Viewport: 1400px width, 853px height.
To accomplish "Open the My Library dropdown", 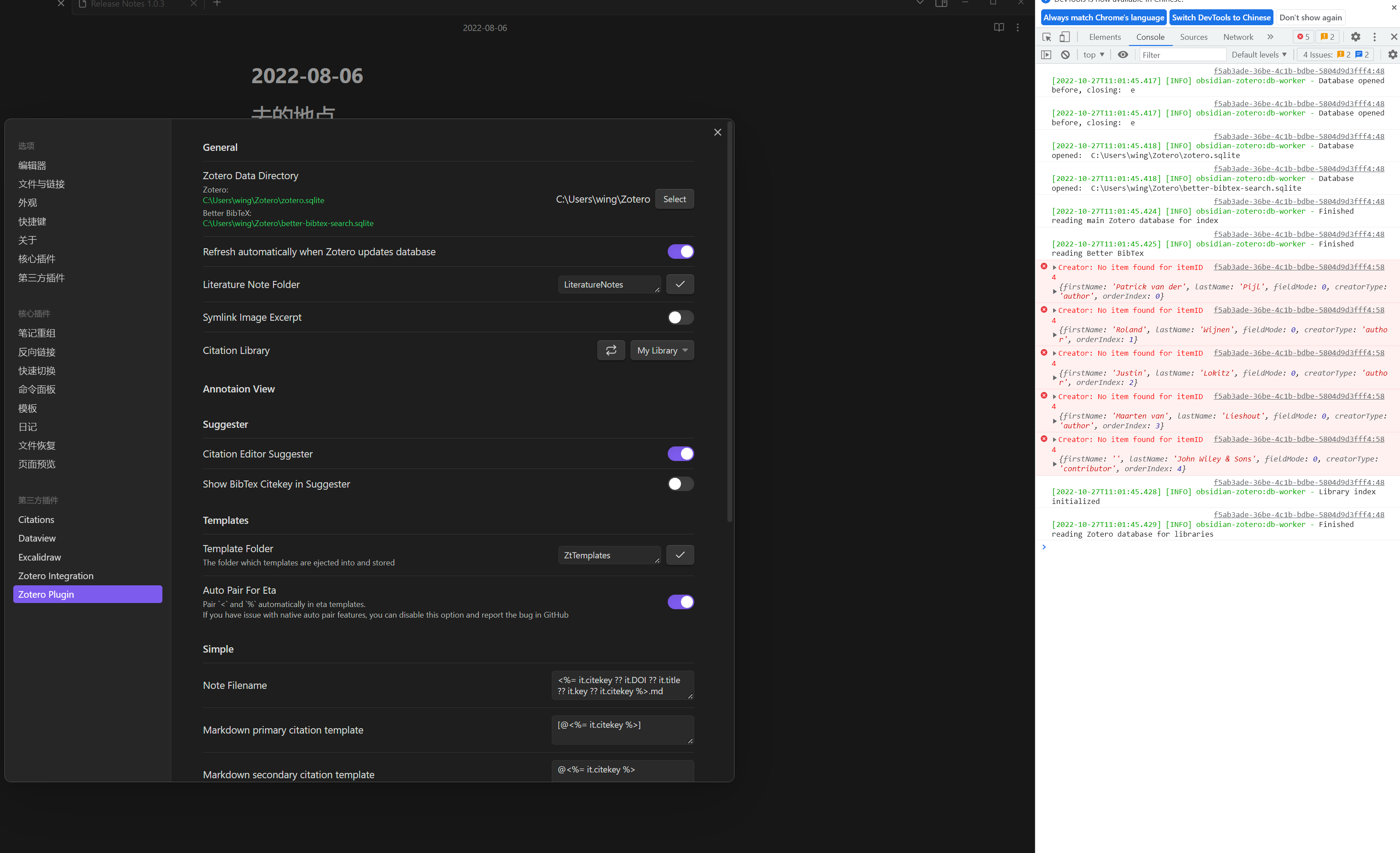I will click(x=662, y=350).
